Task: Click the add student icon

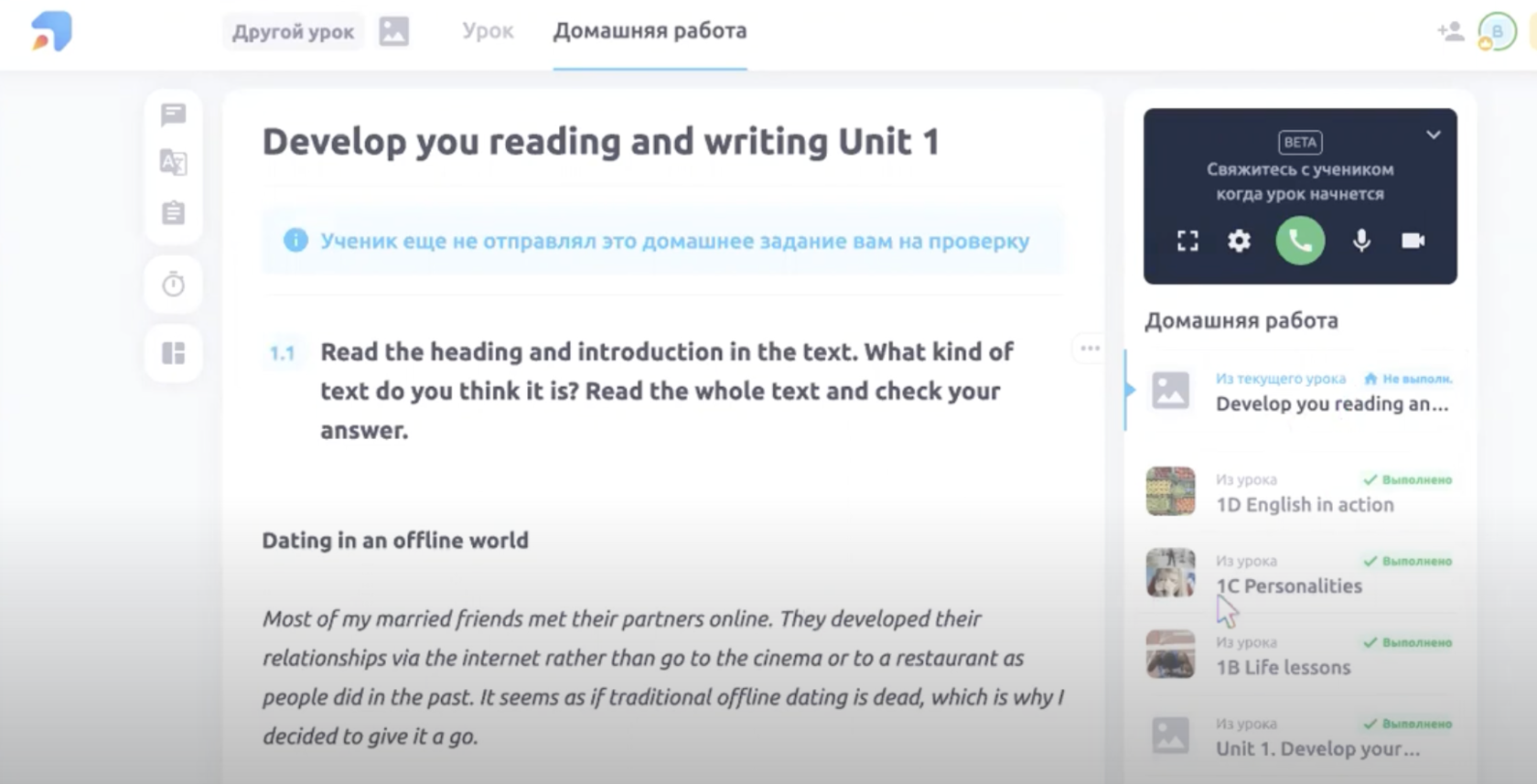Action: (1449, 32)
